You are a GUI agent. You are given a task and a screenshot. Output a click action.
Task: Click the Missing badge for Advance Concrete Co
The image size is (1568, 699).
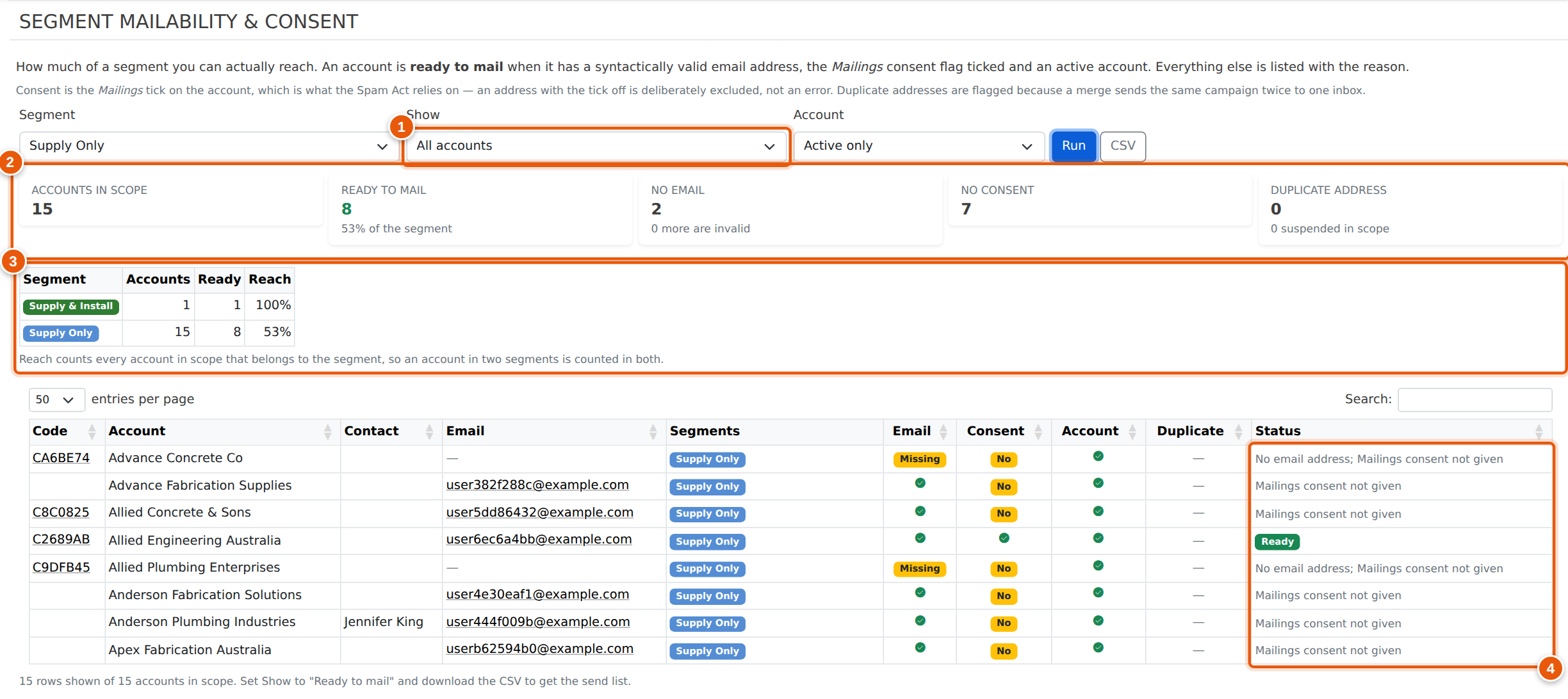tap(920, 460)
